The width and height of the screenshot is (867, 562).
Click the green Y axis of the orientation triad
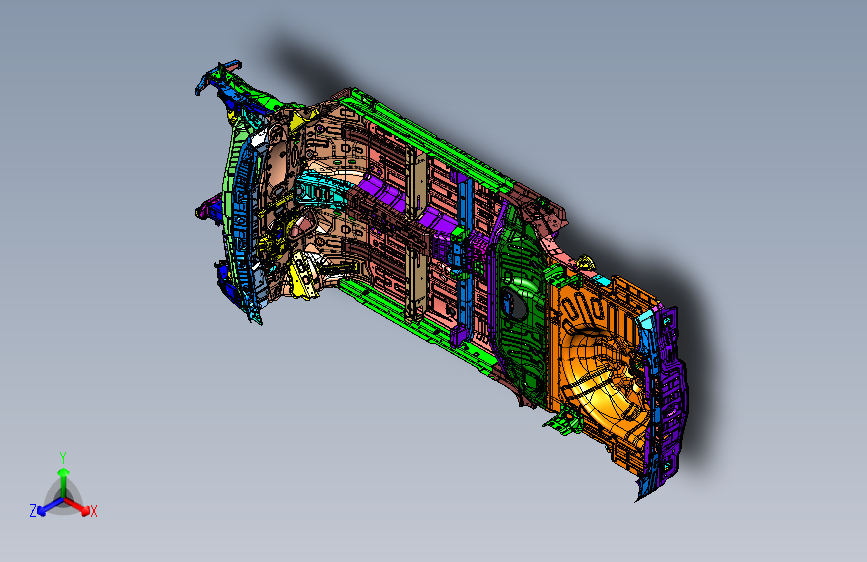coord(64,481)
